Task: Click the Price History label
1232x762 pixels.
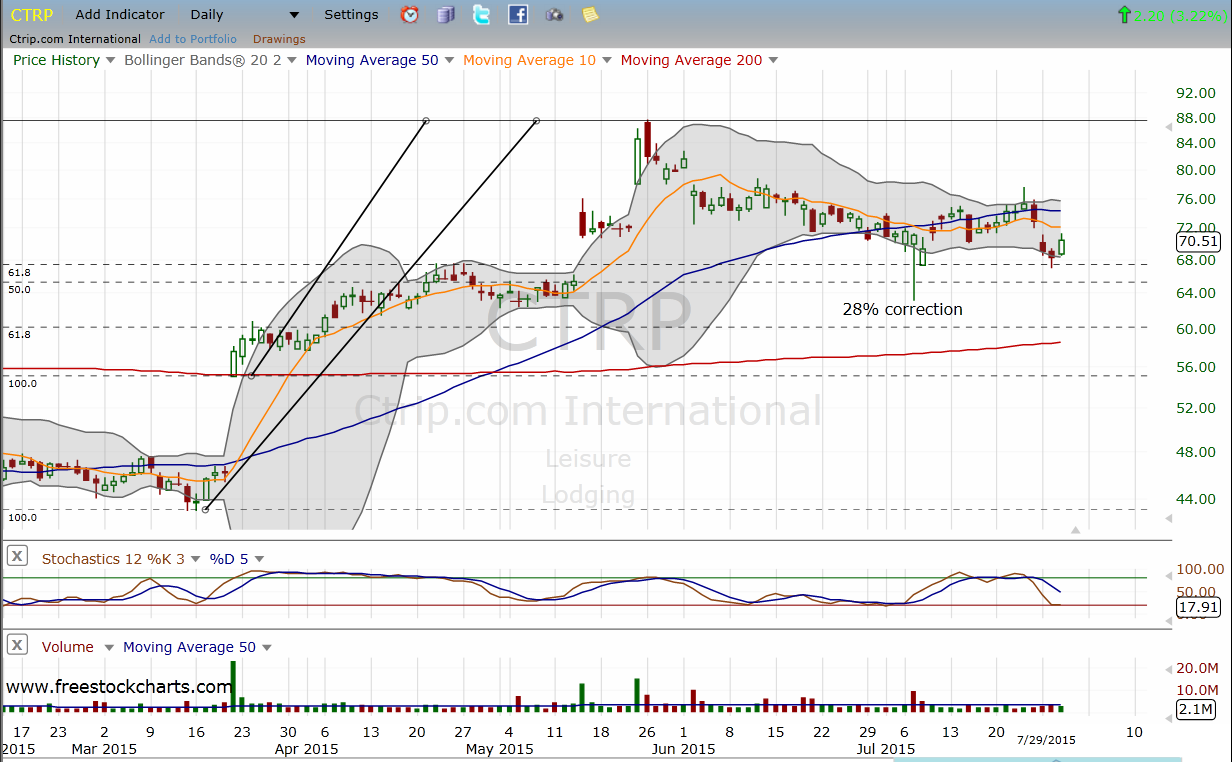Action: [56, 60]
